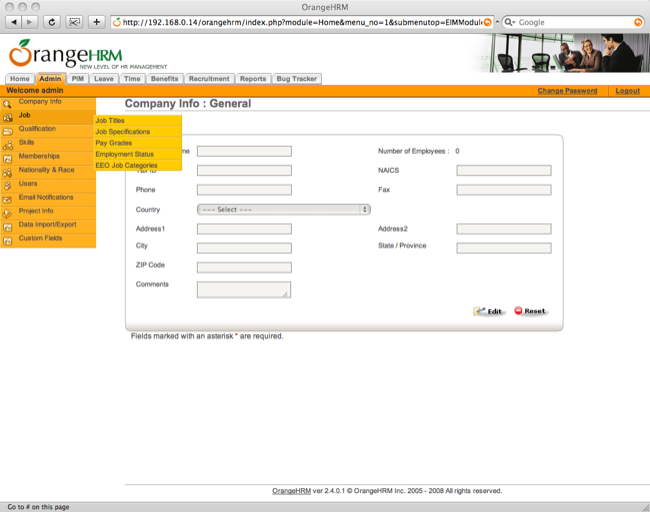Screen dimensions: 650x512
Task: Click the Logout link
Action: click(628, 91)
